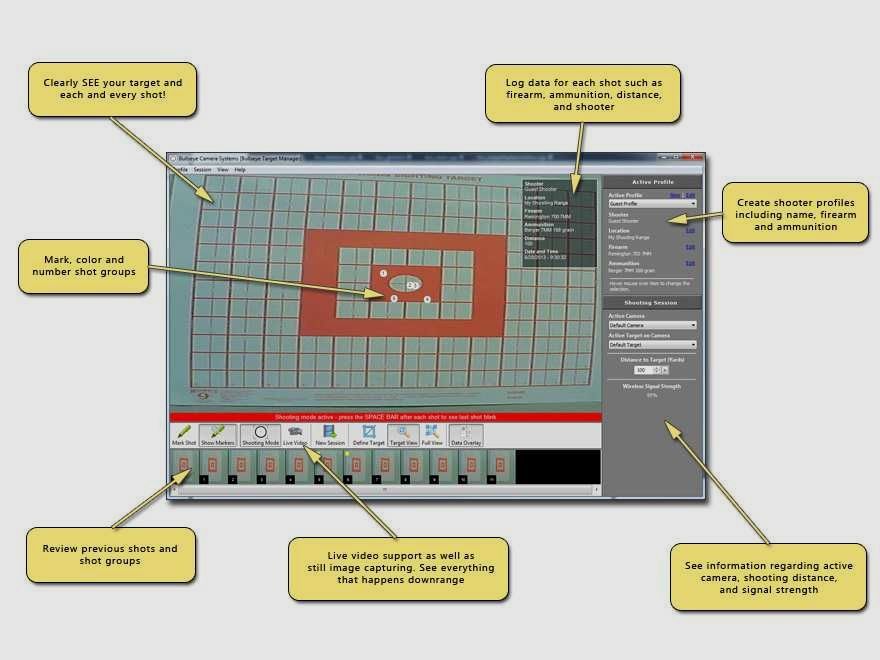The height and width of the screenshot is (660, 880).
Task: Select the thumbnail with the green dot
Action: pyautogui.click(x=356, y=466)
